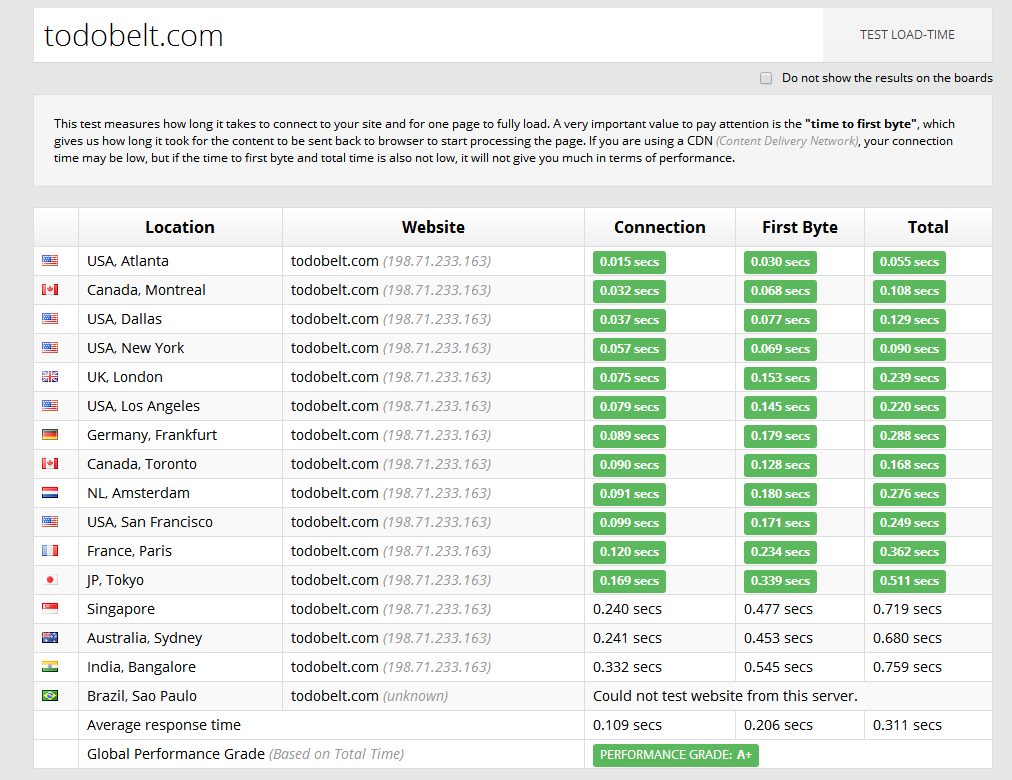The height and width of the screenshot is (780, 1012).
Task: Click the Canada flag icon for Toronto
Action: (x=50, y=464)
